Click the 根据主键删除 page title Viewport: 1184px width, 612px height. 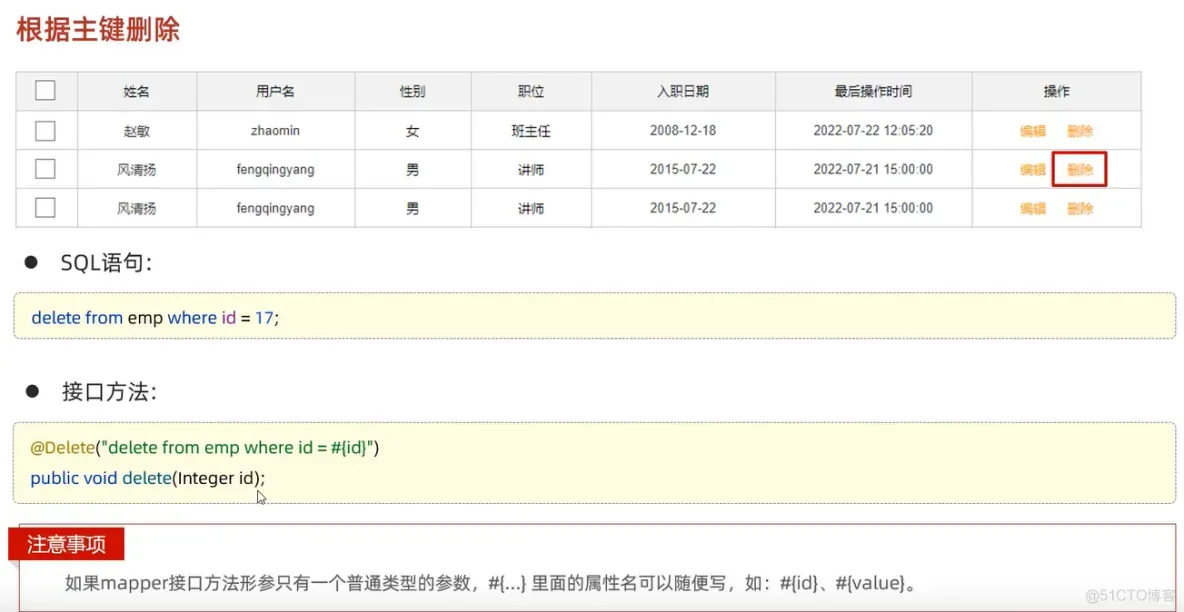click(98, 30)
